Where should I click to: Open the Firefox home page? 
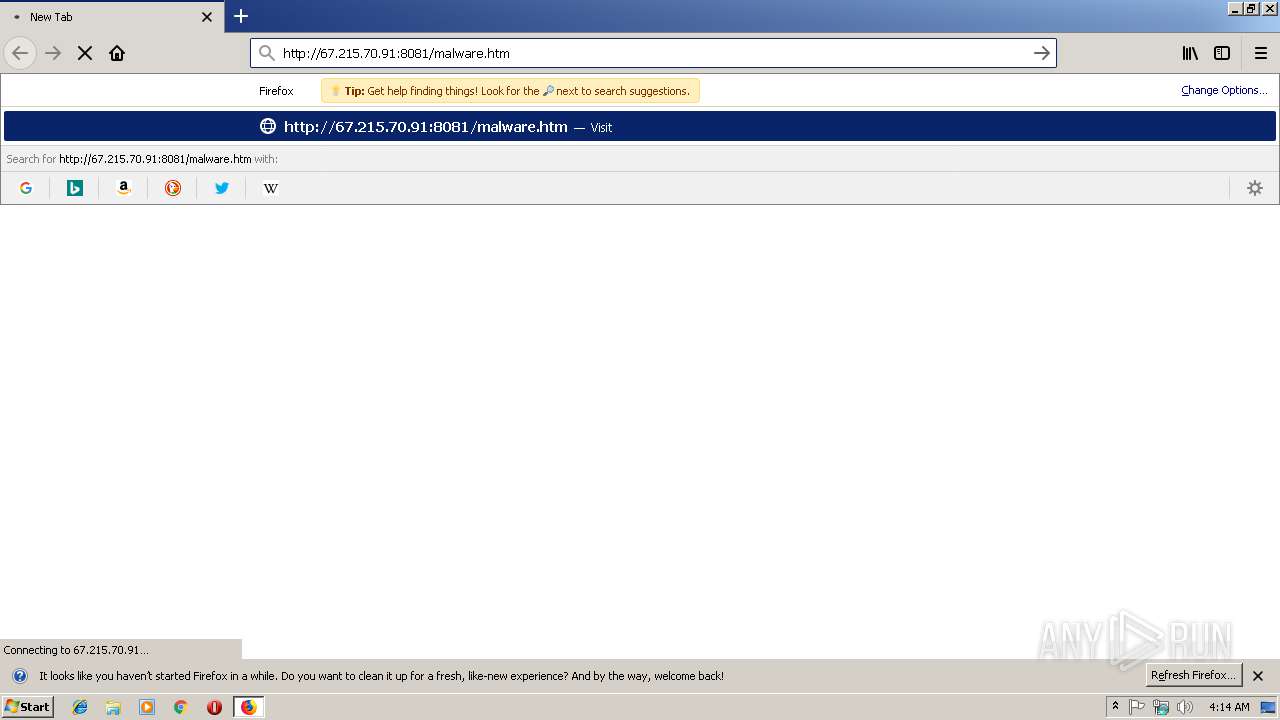click(117, 53)
